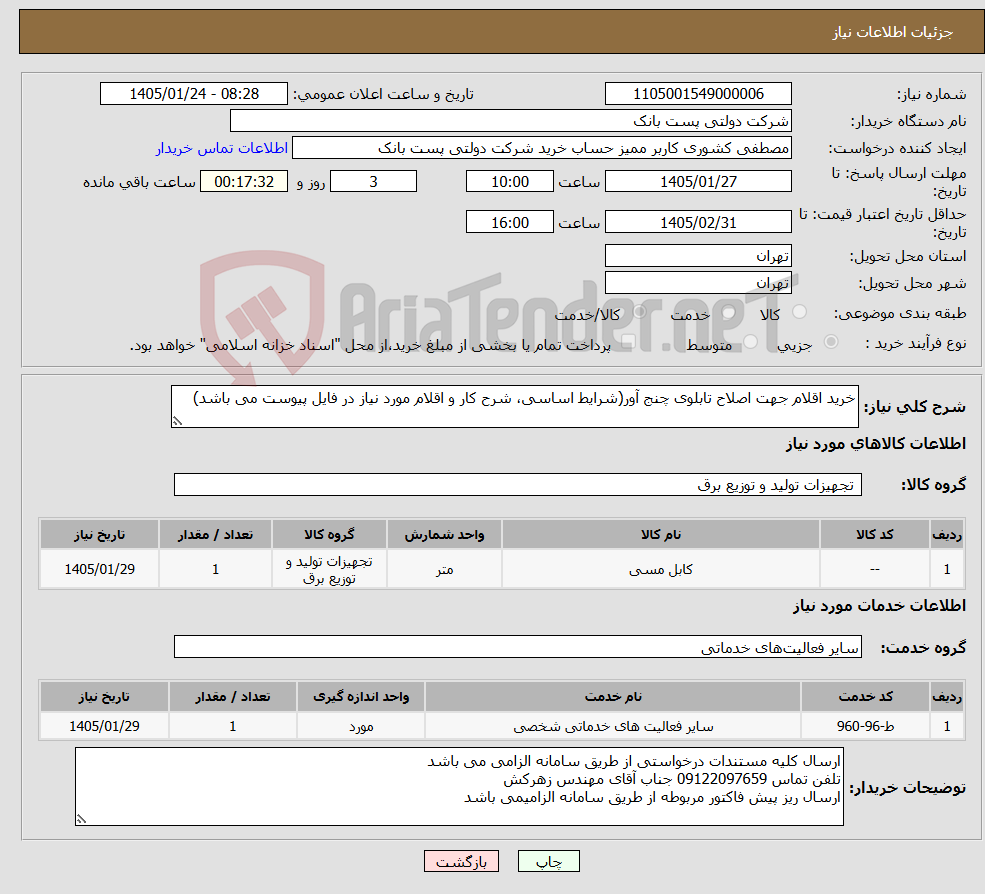Click the buyer notes text area

pos(459,786)
